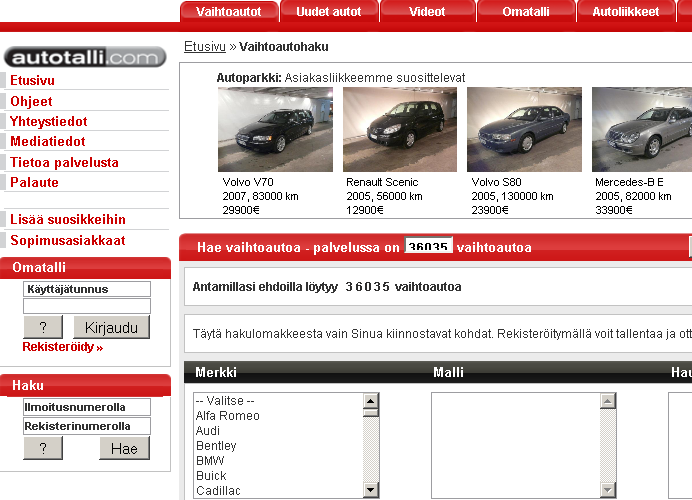The height and width of the screenshot is (500, 692).
Task: Open the Videot tab
Action: pyautogui.click(x=427, y=11)
